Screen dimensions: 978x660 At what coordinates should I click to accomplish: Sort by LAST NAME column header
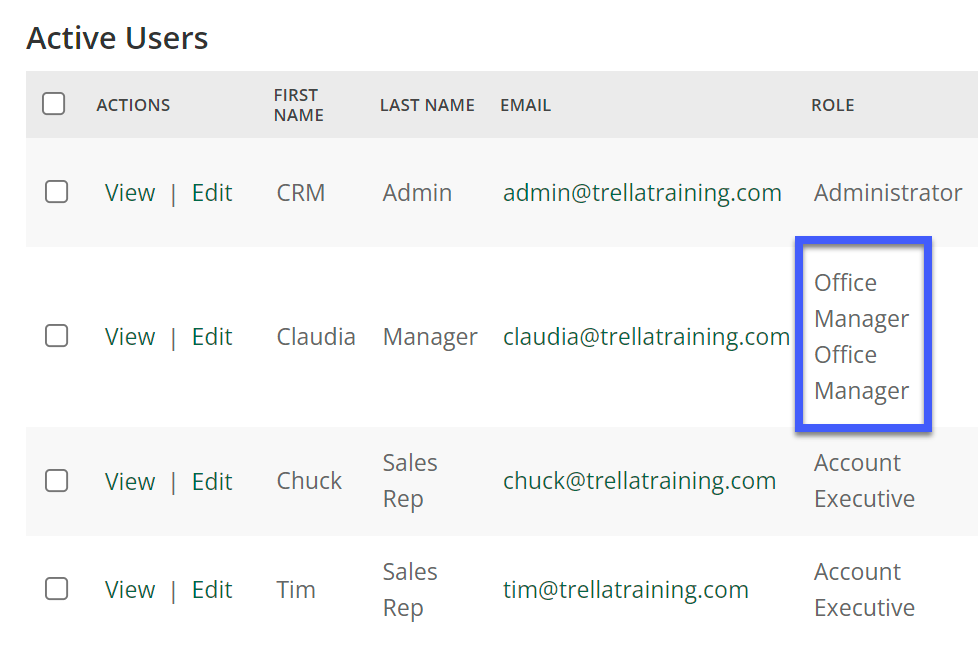tap(427, 105)
